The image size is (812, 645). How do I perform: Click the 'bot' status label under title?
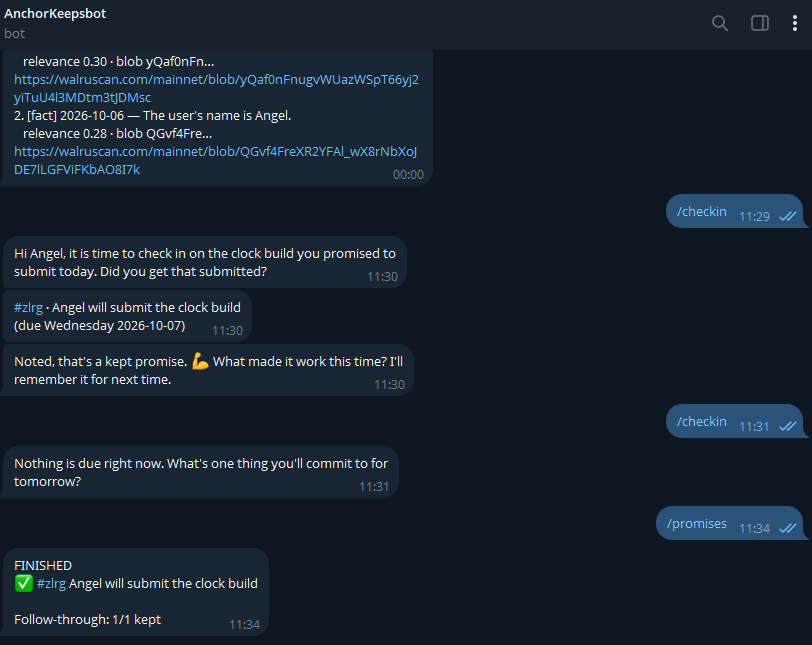14,34
